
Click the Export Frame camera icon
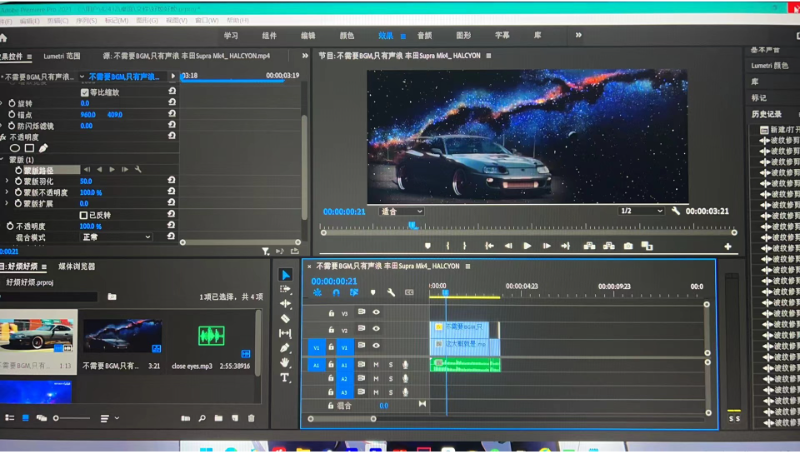tap(628, 246)
